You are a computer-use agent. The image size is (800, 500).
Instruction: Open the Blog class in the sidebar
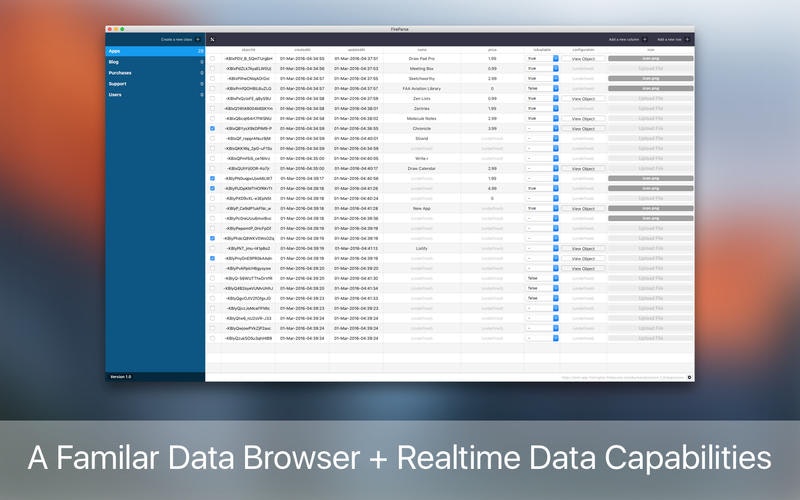(x=155, y=62)
